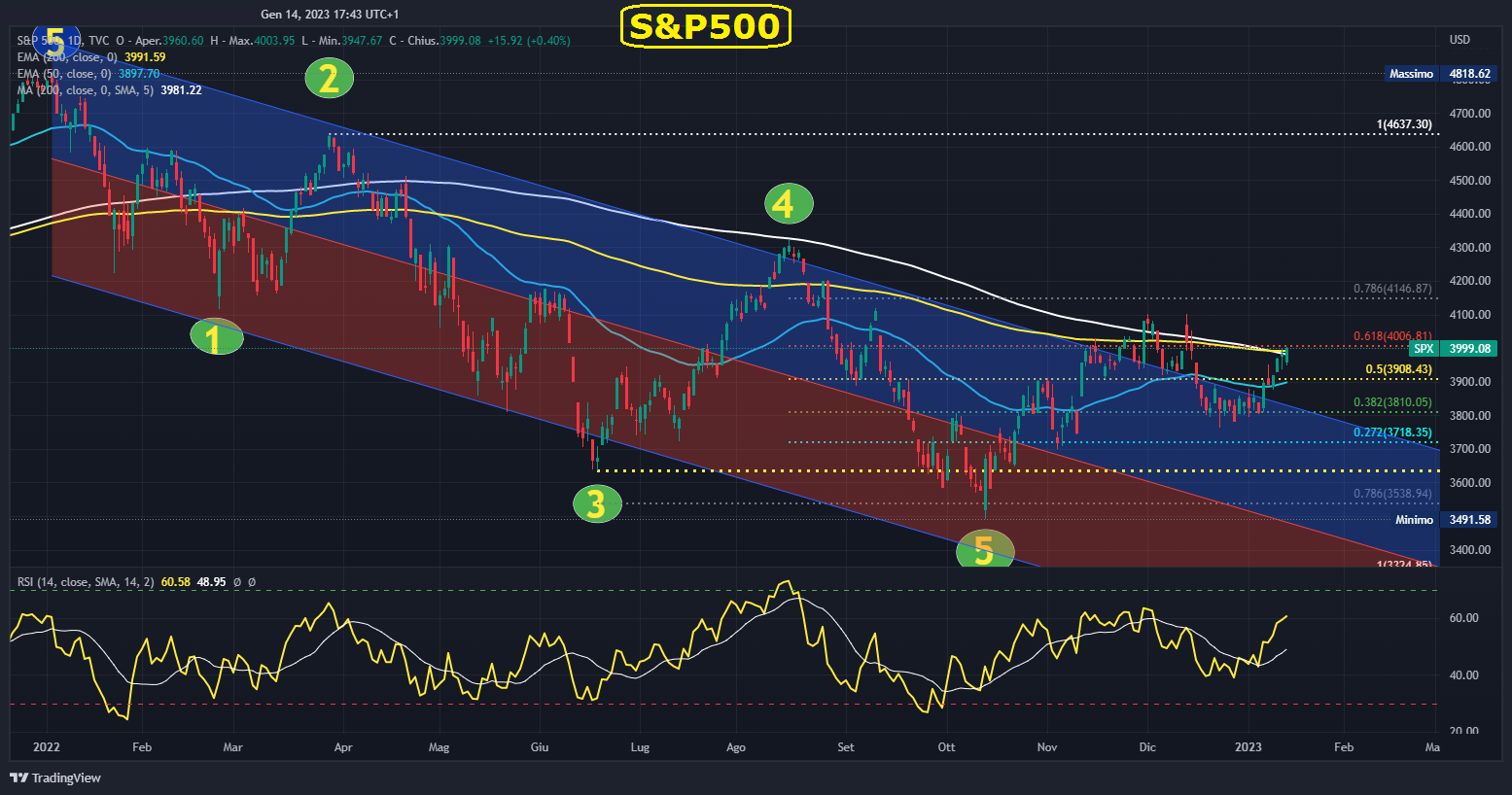The width and height of the screenshot is (1512, 795).
Task: Select the 1(4637.30) Fibonacci level label
Action: 1404,124
